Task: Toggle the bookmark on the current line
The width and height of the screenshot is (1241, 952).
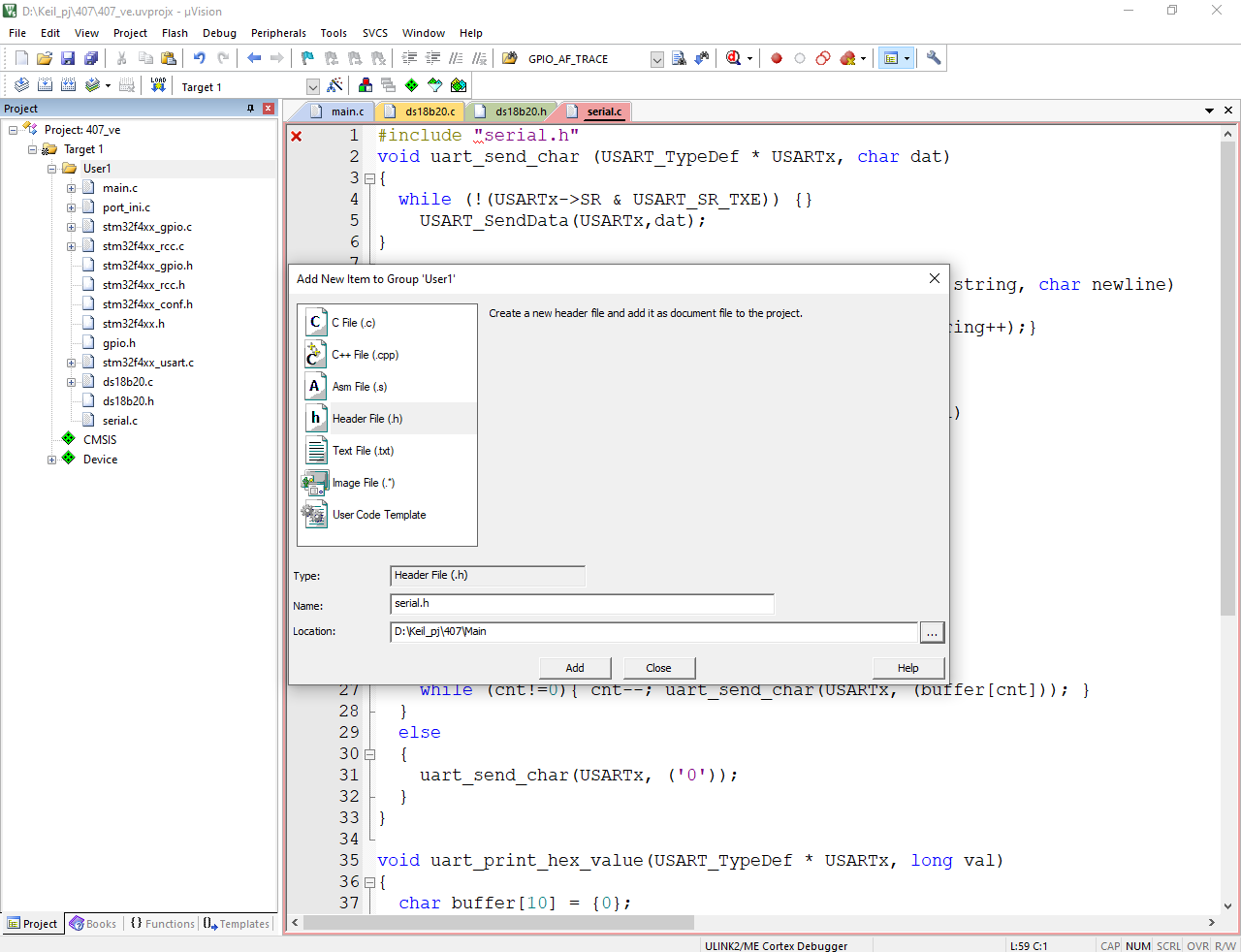Action: [x=307, y=58]
